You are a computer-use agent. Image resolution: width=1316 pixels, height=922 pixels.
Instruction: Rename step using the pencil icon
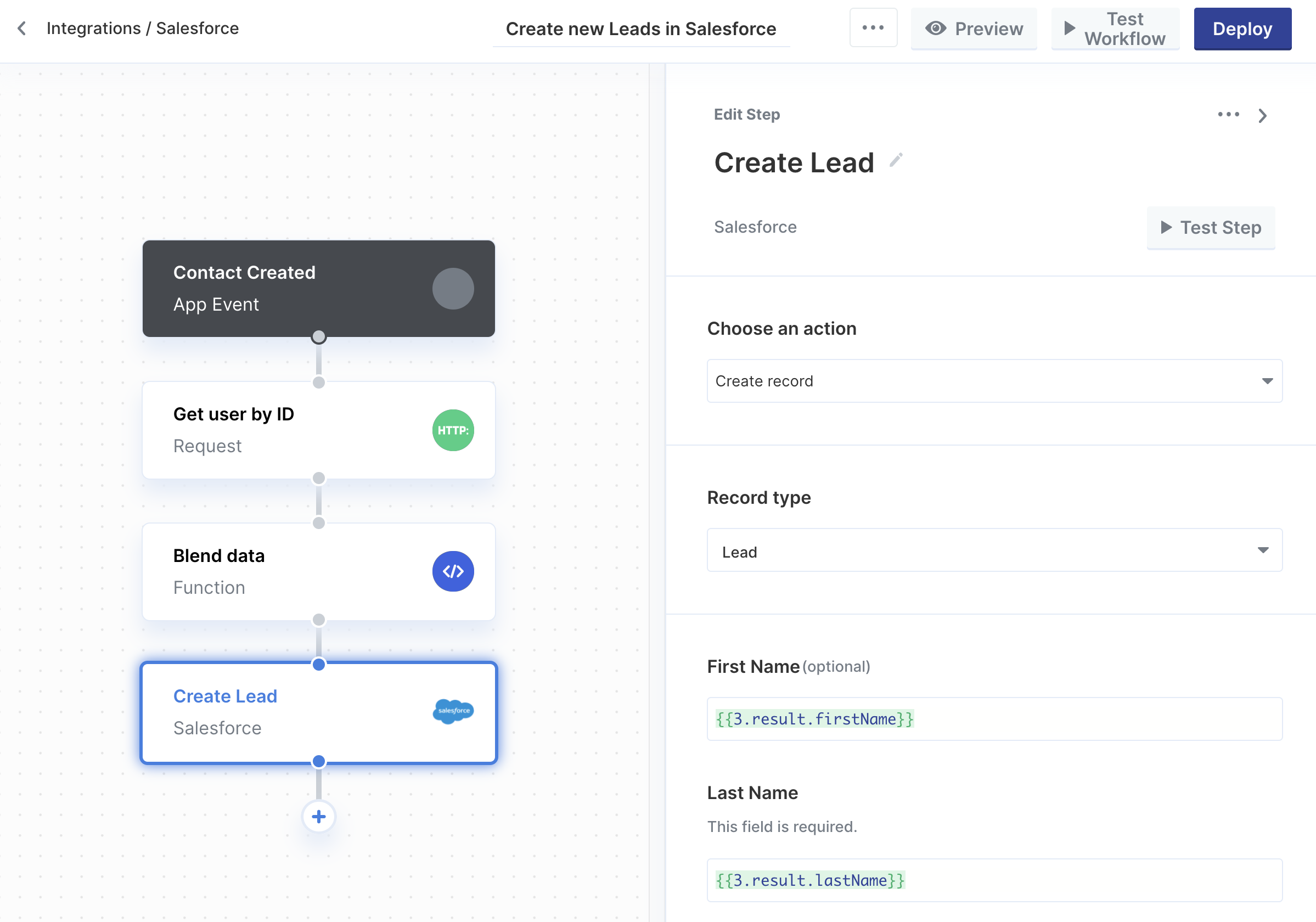pyautogui.click(x=896, y=160)
